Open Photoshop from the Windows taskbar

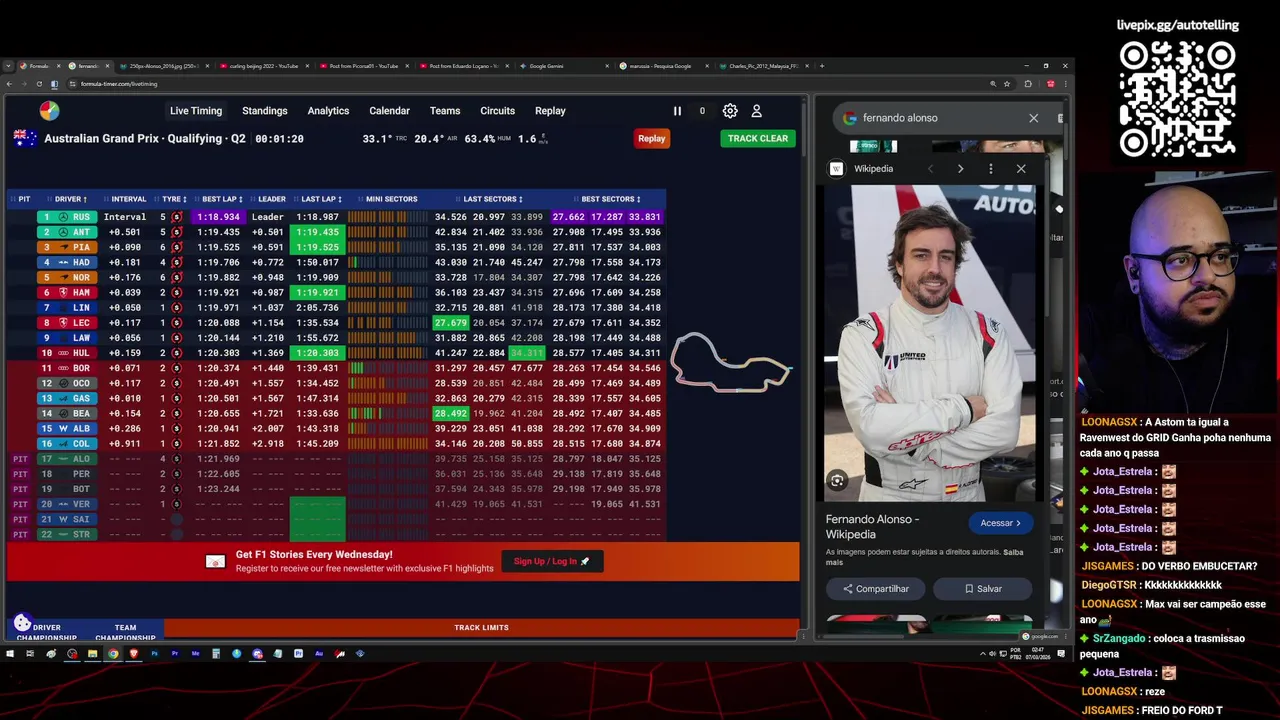[x=154, y=654]
